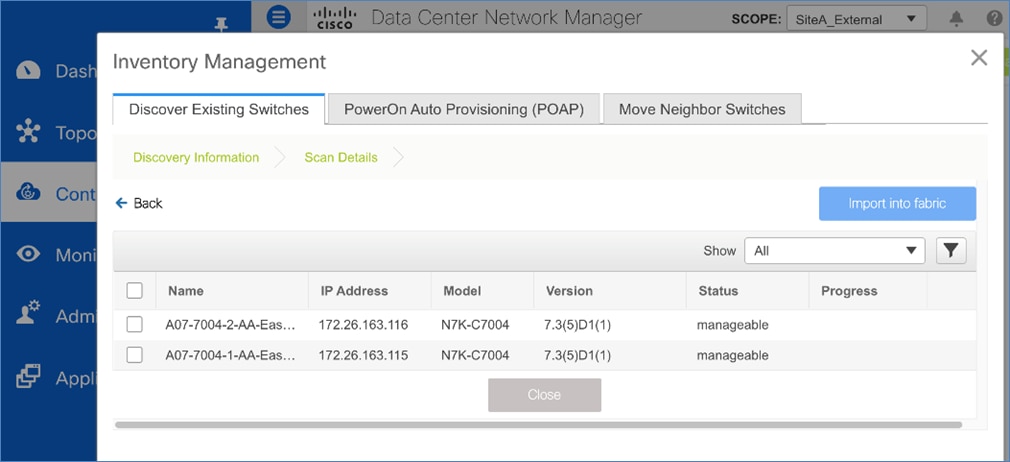
Task: Open the Control cloud icon in sidebar
Action: (x=28, y=193)
